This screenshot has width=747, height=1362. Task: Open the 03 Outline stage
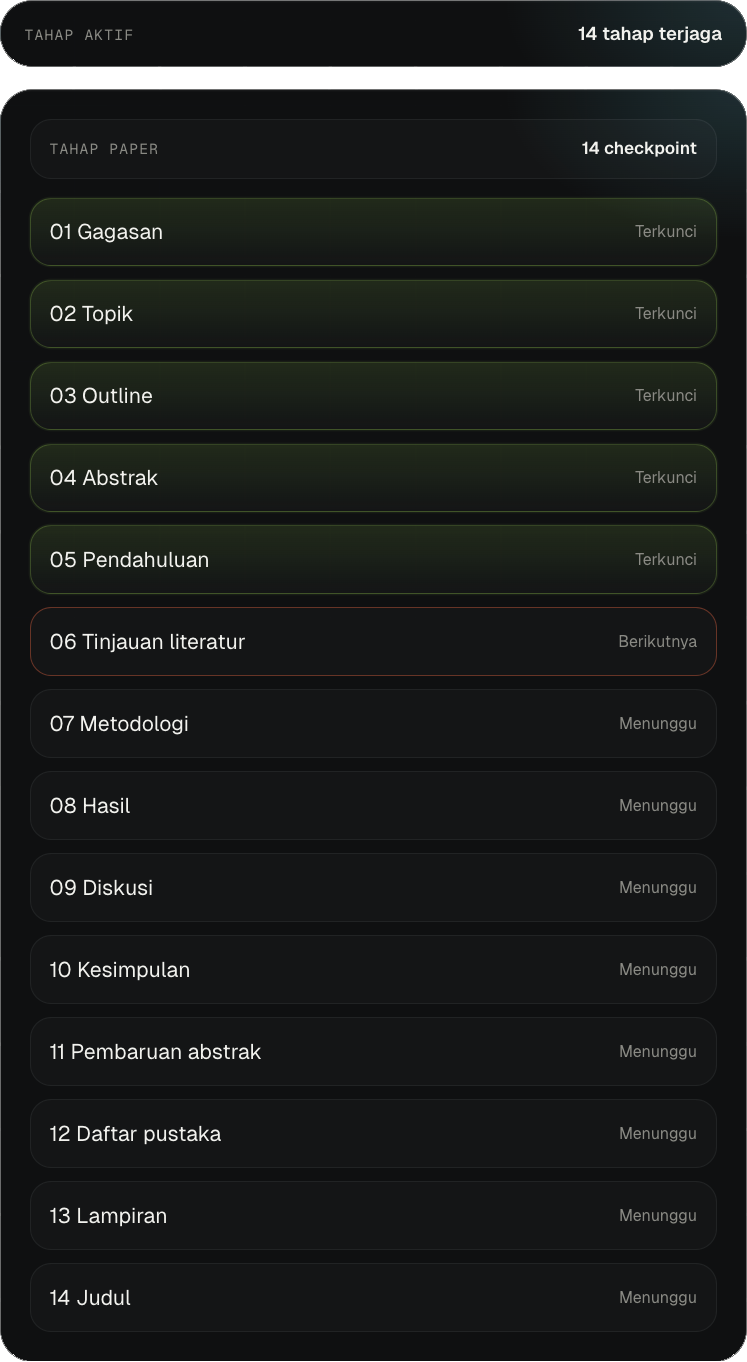click(373, 396)
